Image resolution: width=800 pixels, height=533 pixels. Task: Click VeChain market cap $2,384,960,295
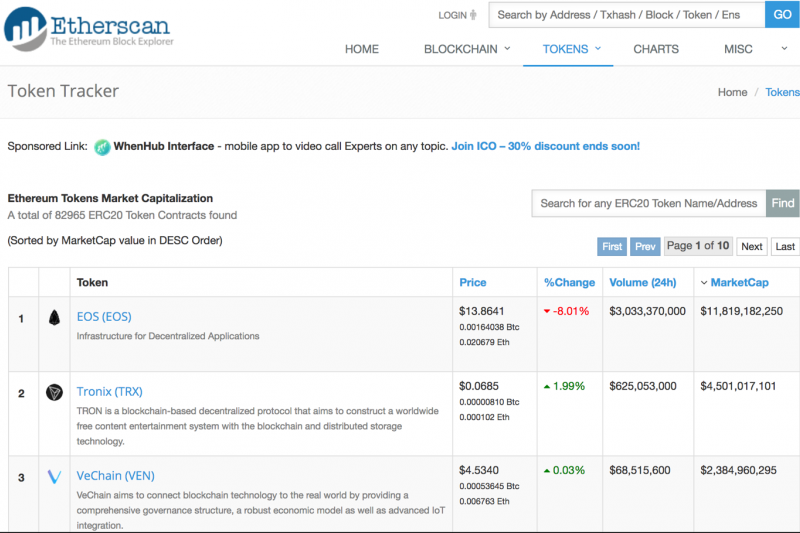pyautogui.click(x=738, y=470)
